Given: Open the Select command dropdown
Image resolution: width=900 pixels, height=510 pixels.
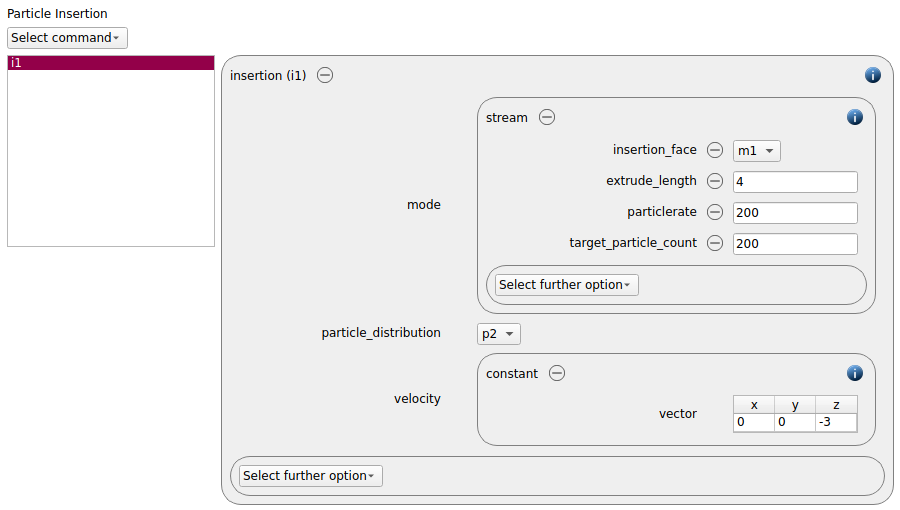Looking at the screenshot, I should tap(67, 38).
